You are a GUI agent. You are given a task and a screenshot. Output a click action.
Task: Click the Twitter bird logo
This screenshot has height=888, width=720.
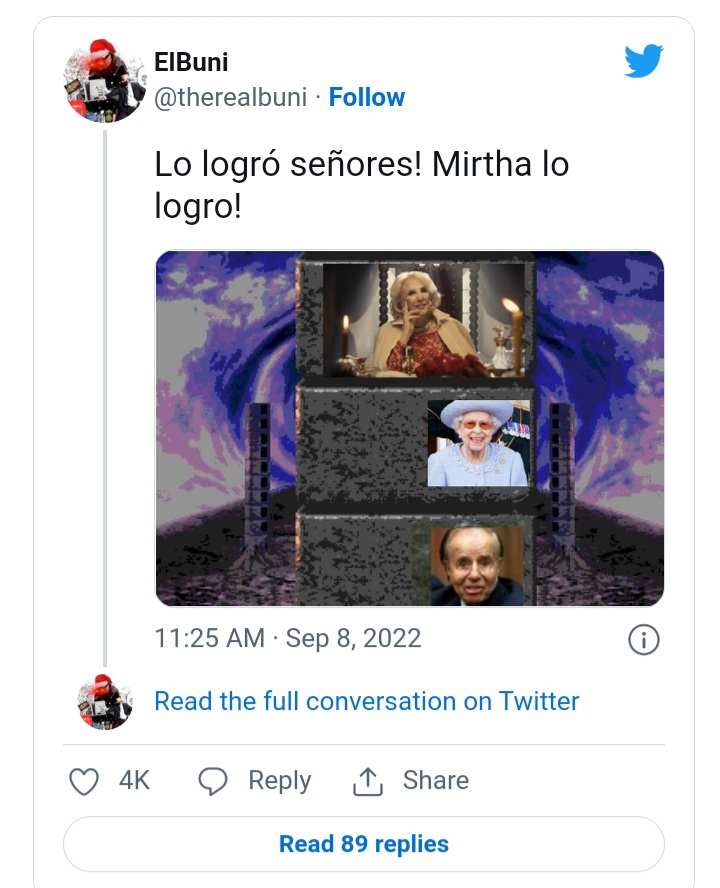coord(644,61)
